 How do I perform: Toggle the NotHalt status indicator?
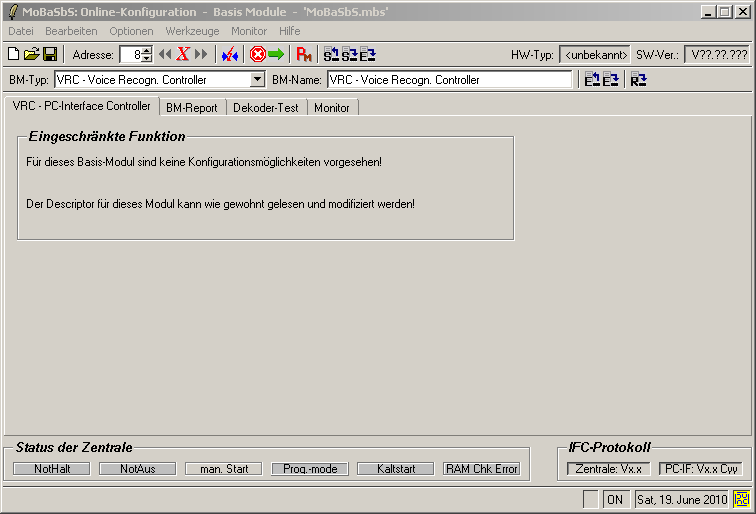pos(51,469)
